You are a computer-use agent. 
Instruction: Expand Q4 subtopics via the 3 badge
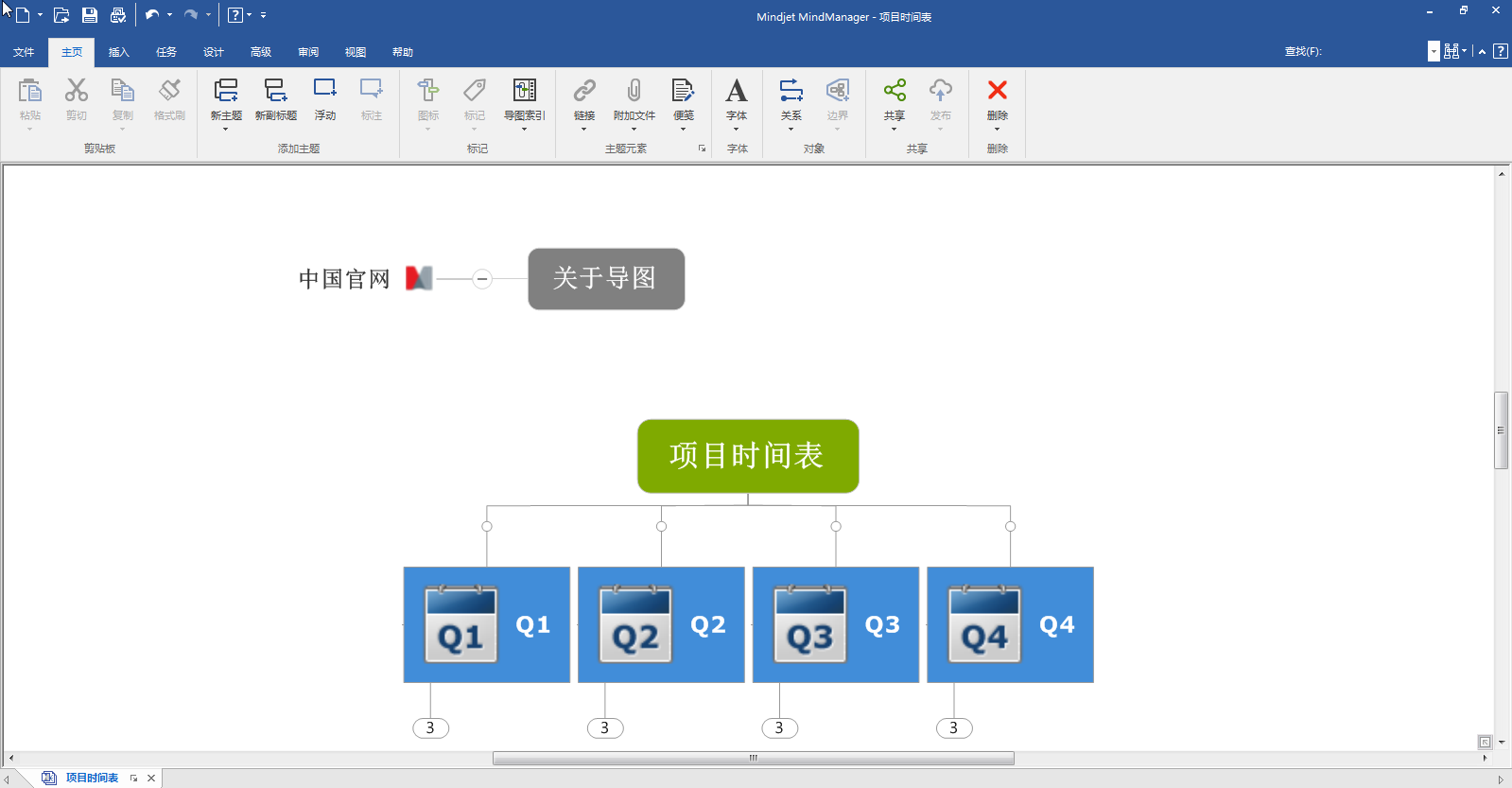(x=953, y=728)
